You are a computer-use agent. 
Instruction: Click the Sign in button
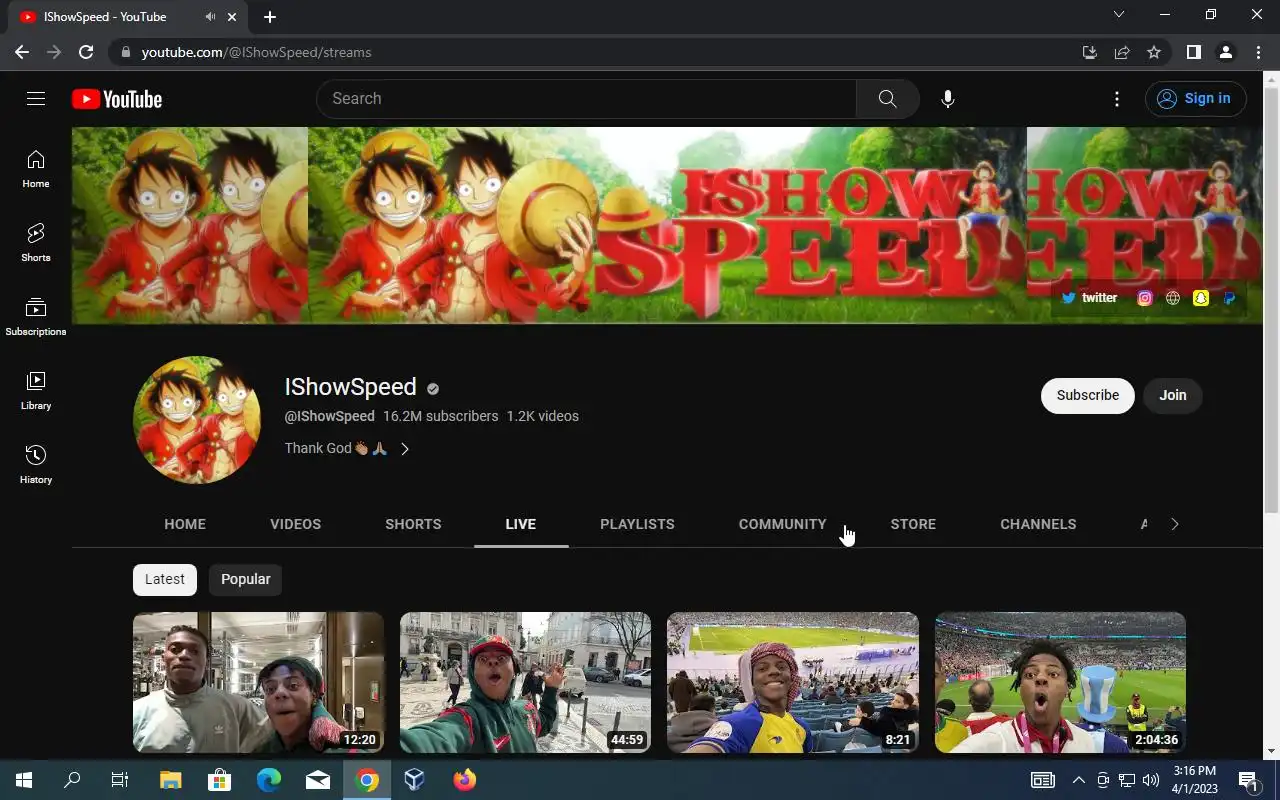(1195, 98)
